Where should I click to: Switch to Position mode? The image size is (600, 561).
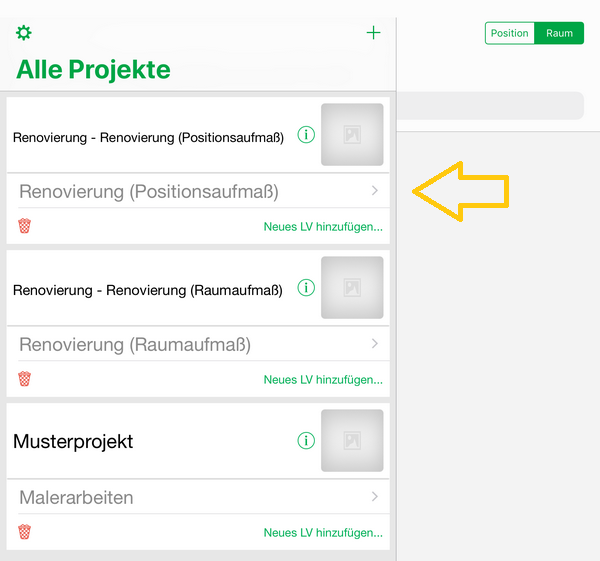pyautogui.click(x=510, y=33)
